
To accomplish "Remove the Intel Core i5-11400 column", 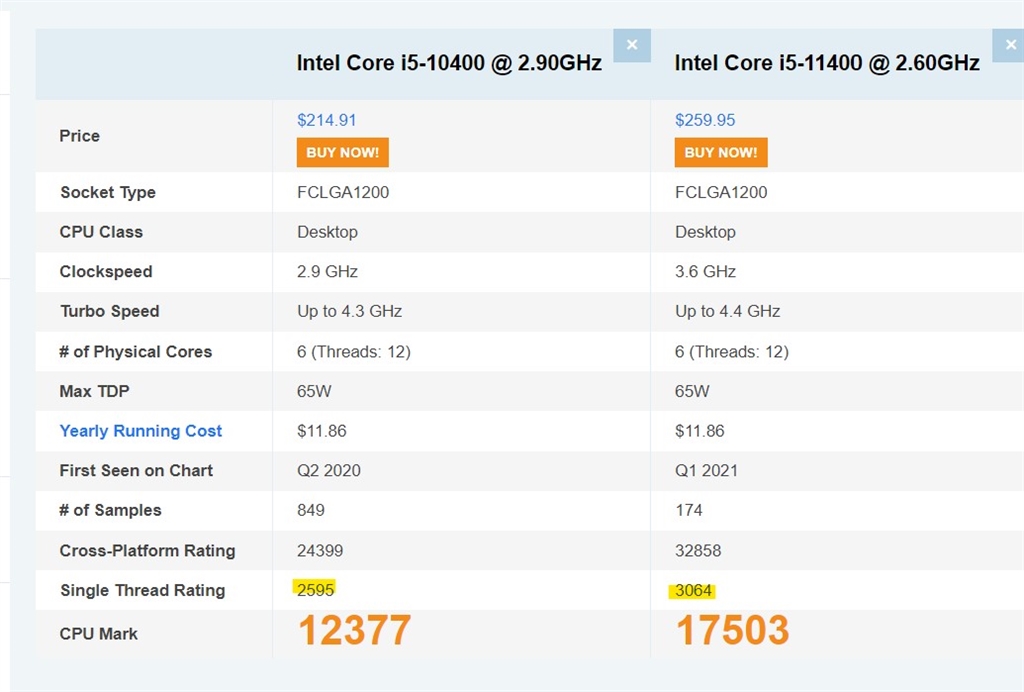I will 1008,45.
